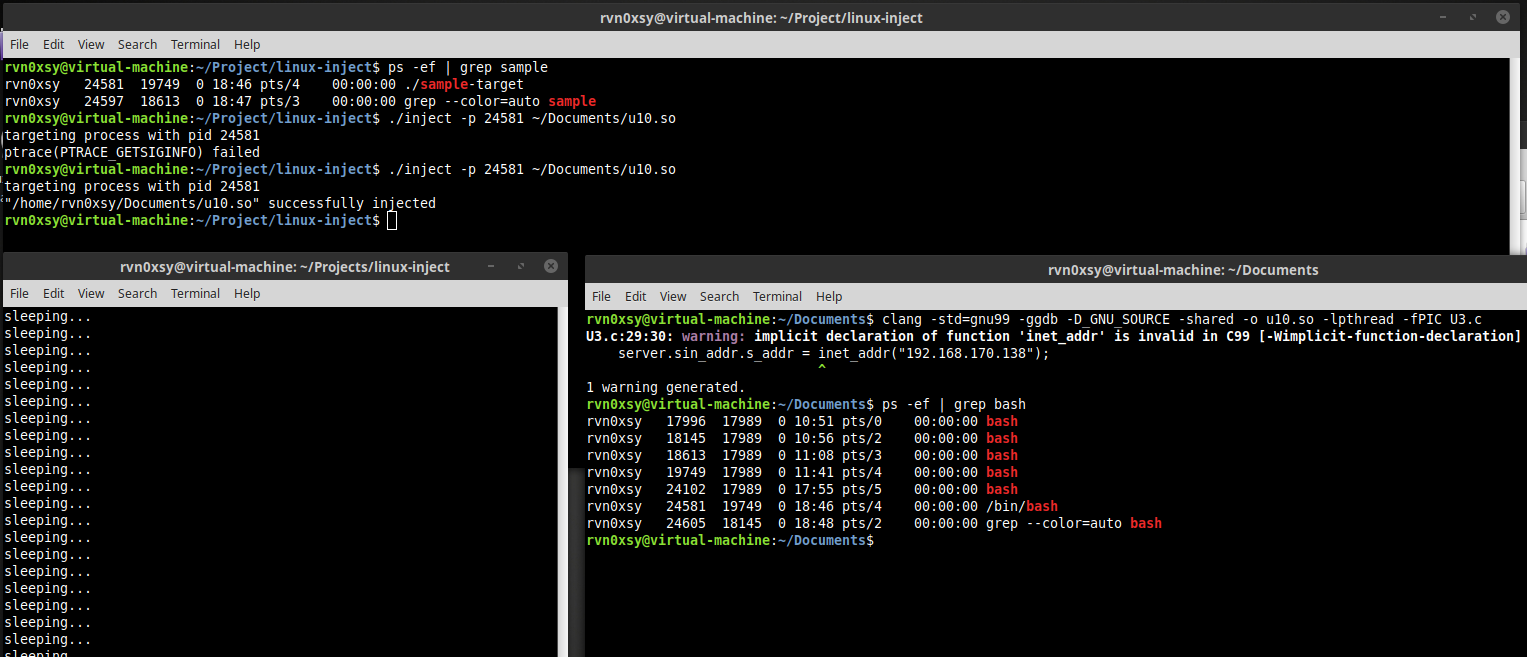Click the './sample-target' process row
Image resolution: width=1527 pixels, height=657 pixels.
click(x=264, y=84)
